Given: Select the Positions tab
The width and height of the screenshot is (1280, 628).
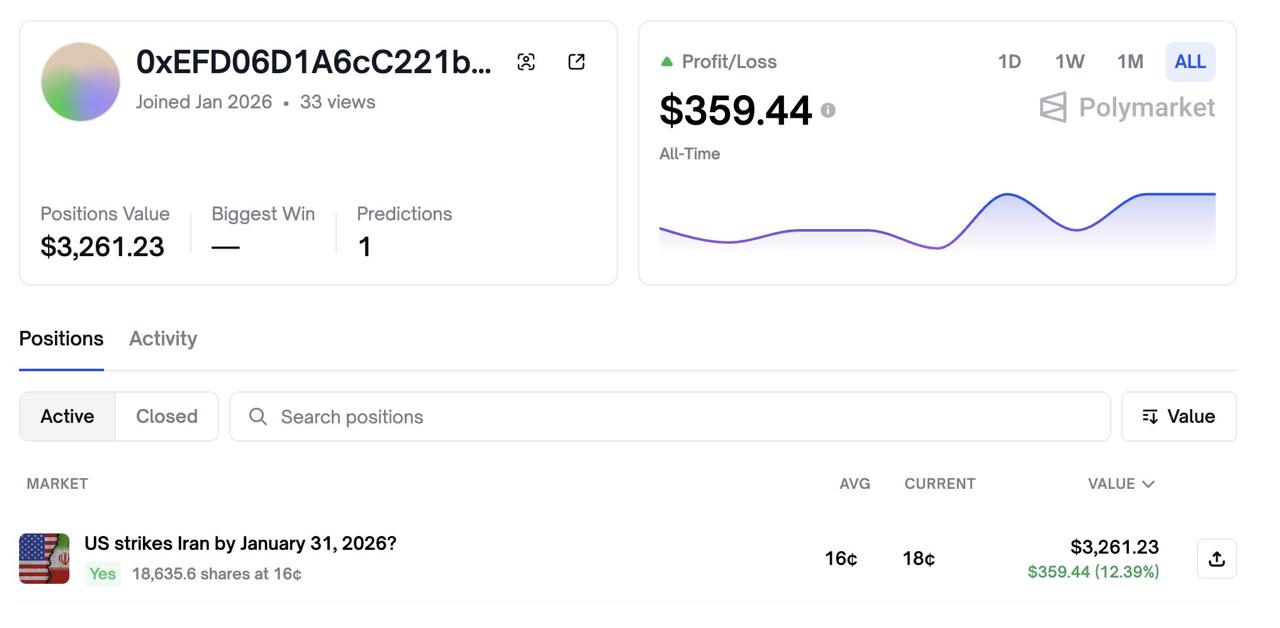Looking at the screenshot, I should pyautogui.click(x=61, y=339).
